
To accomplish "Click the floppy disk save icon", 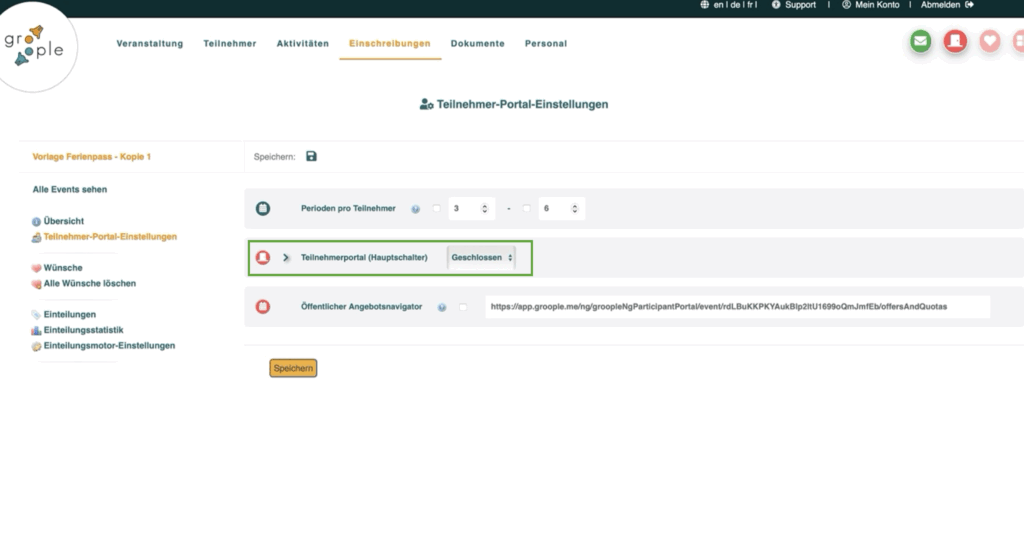I will click(x=311, y=156).
